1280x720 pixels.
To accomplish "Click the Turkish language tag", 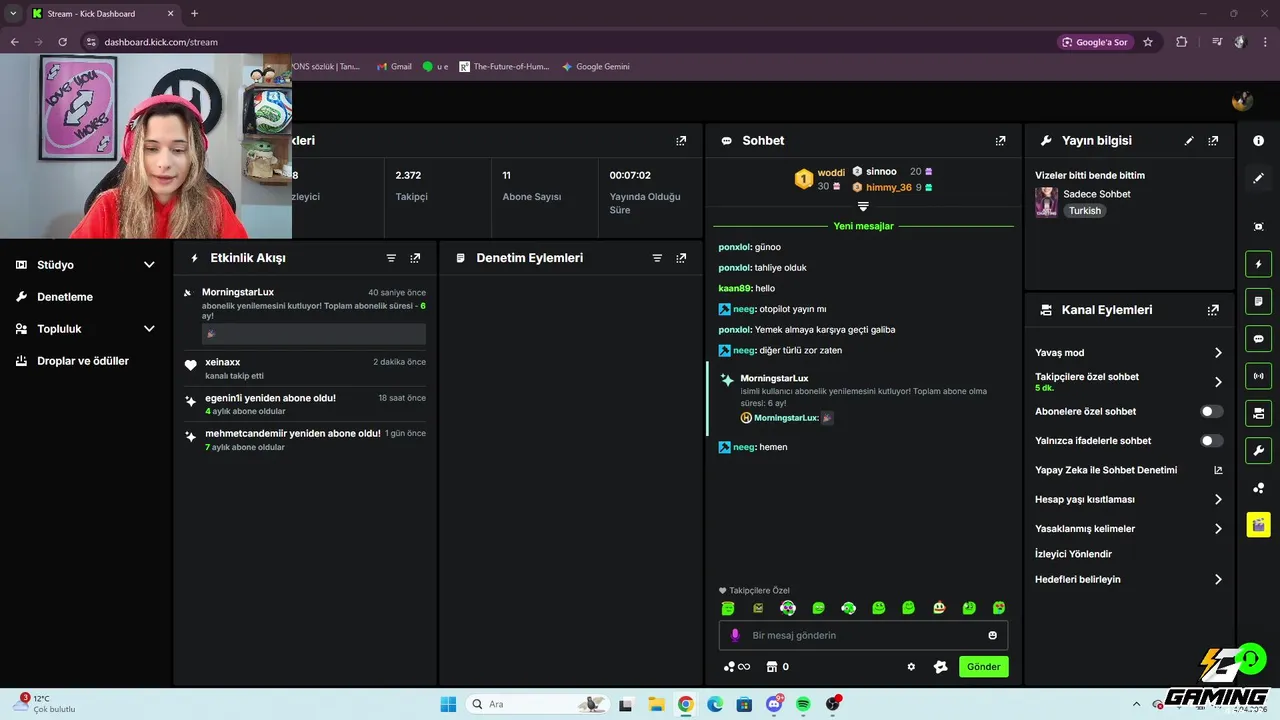I will 1084,211.
